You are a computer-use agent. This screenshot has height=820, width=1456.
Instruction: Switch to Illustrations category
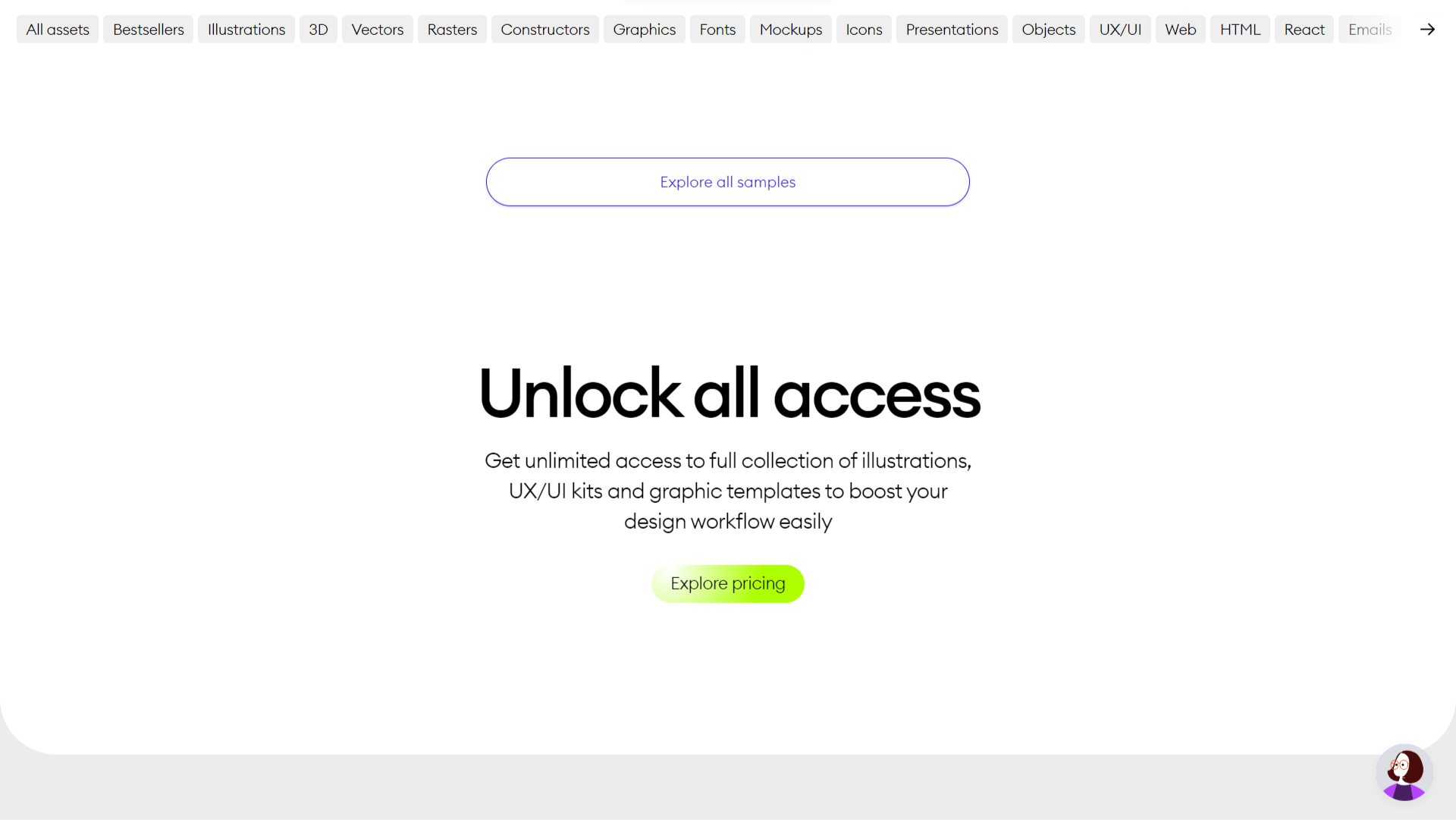pyautogui.click(x=246, y=30)
